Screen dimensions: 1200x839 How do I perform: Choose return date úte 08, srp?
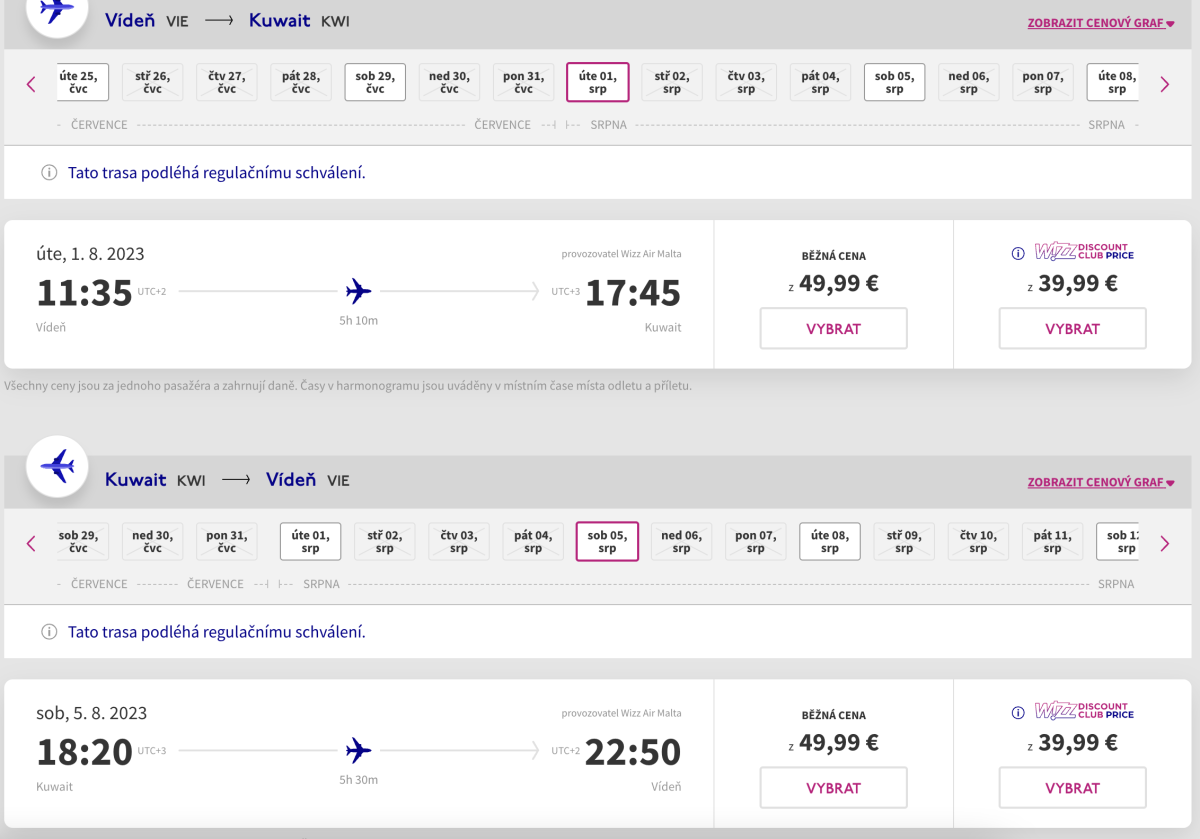tap(830, 541)
